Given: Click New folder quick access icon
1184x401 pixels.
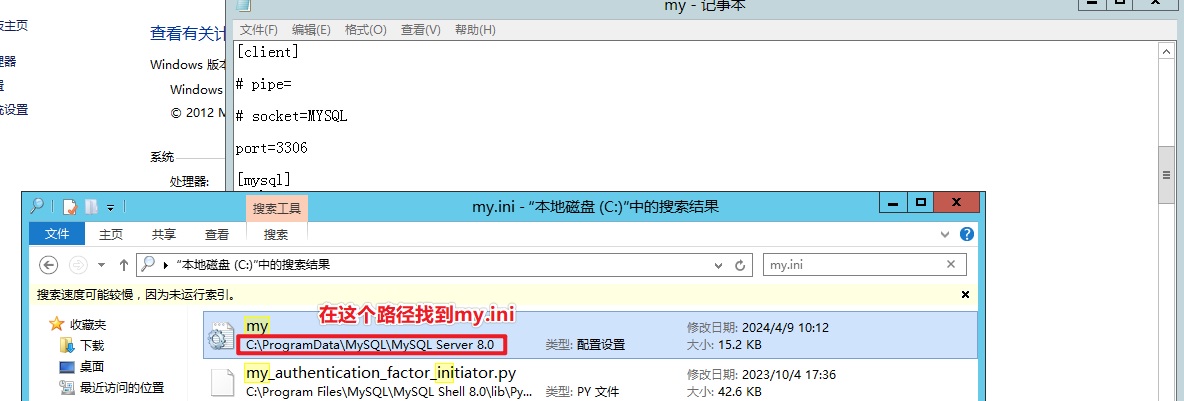Looking at the screenshot, I should click(x=91, y=207).
